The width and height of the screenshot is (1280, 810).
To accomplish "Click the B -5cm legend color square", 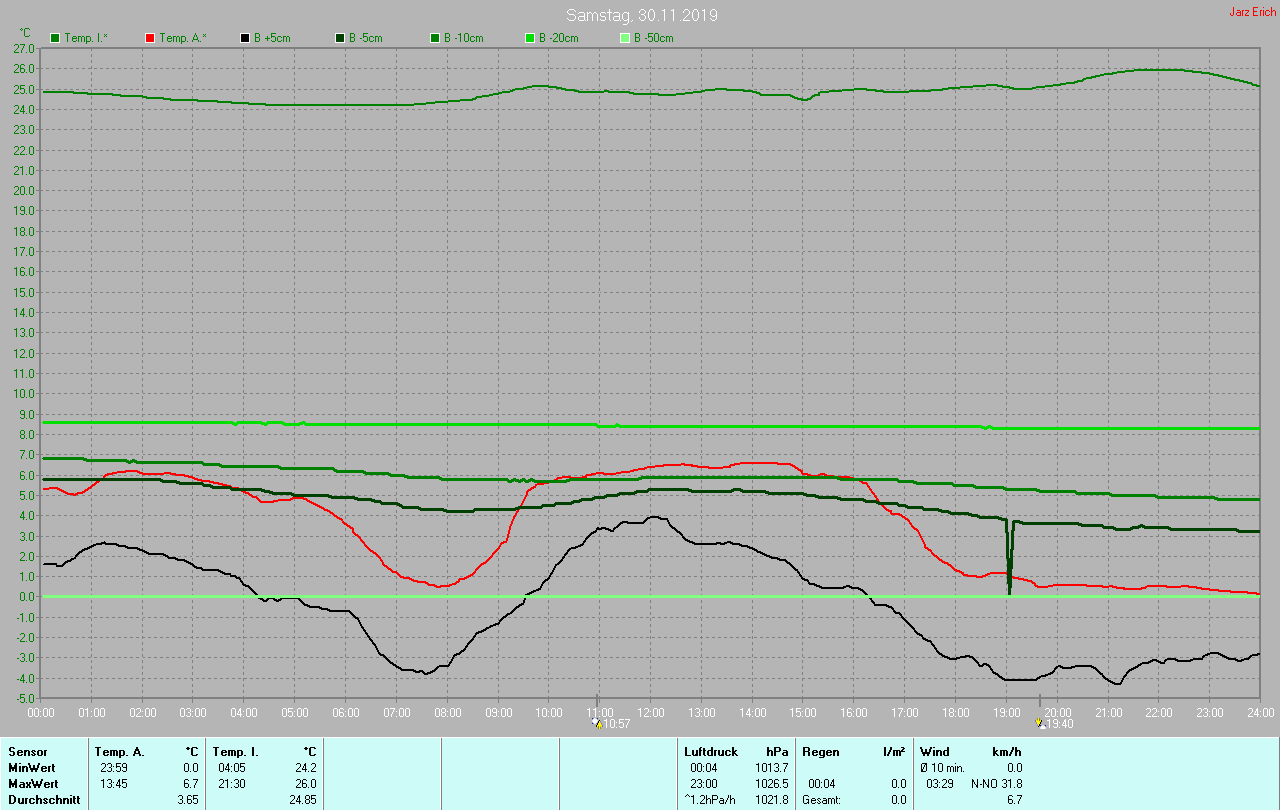I will coord(339,38).
